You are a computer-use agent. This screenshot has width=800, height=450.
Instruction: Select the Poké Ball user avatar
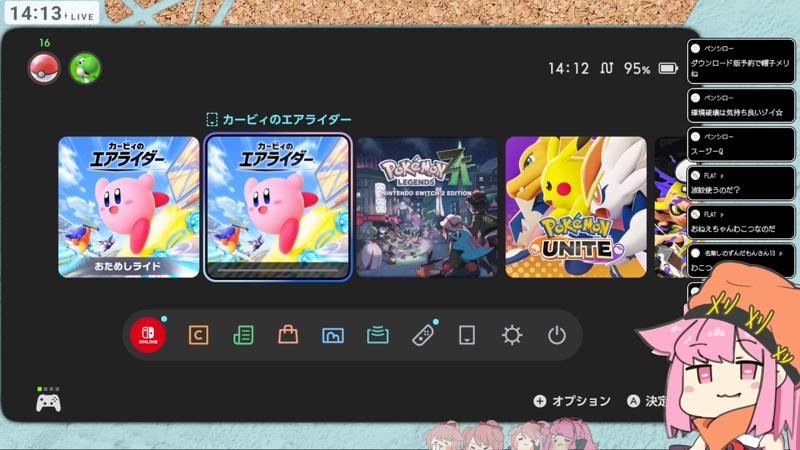click(x=44, y=68)
